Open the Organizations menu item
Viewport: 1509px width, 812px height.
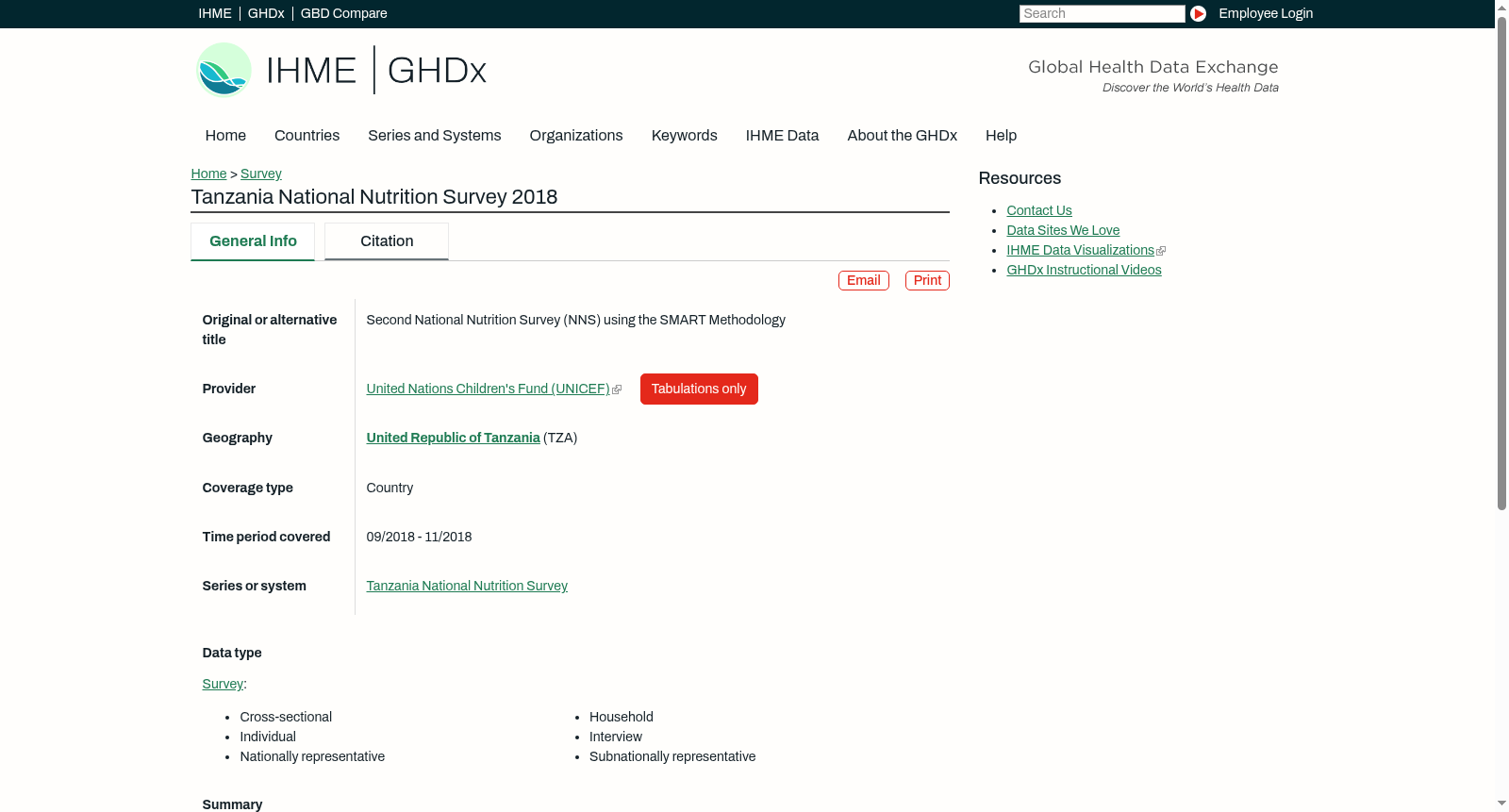point(576,136)
